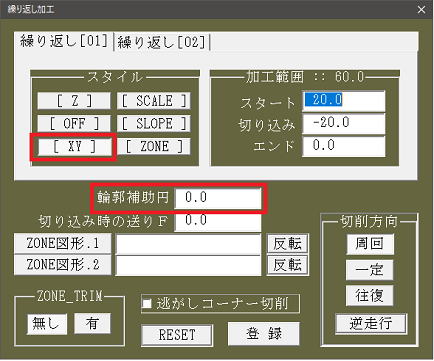Image resolution: width=434 pixels, height=361 pixels.
Task: Click the 輪郭補助円 input field
Action: click(218, 198)
